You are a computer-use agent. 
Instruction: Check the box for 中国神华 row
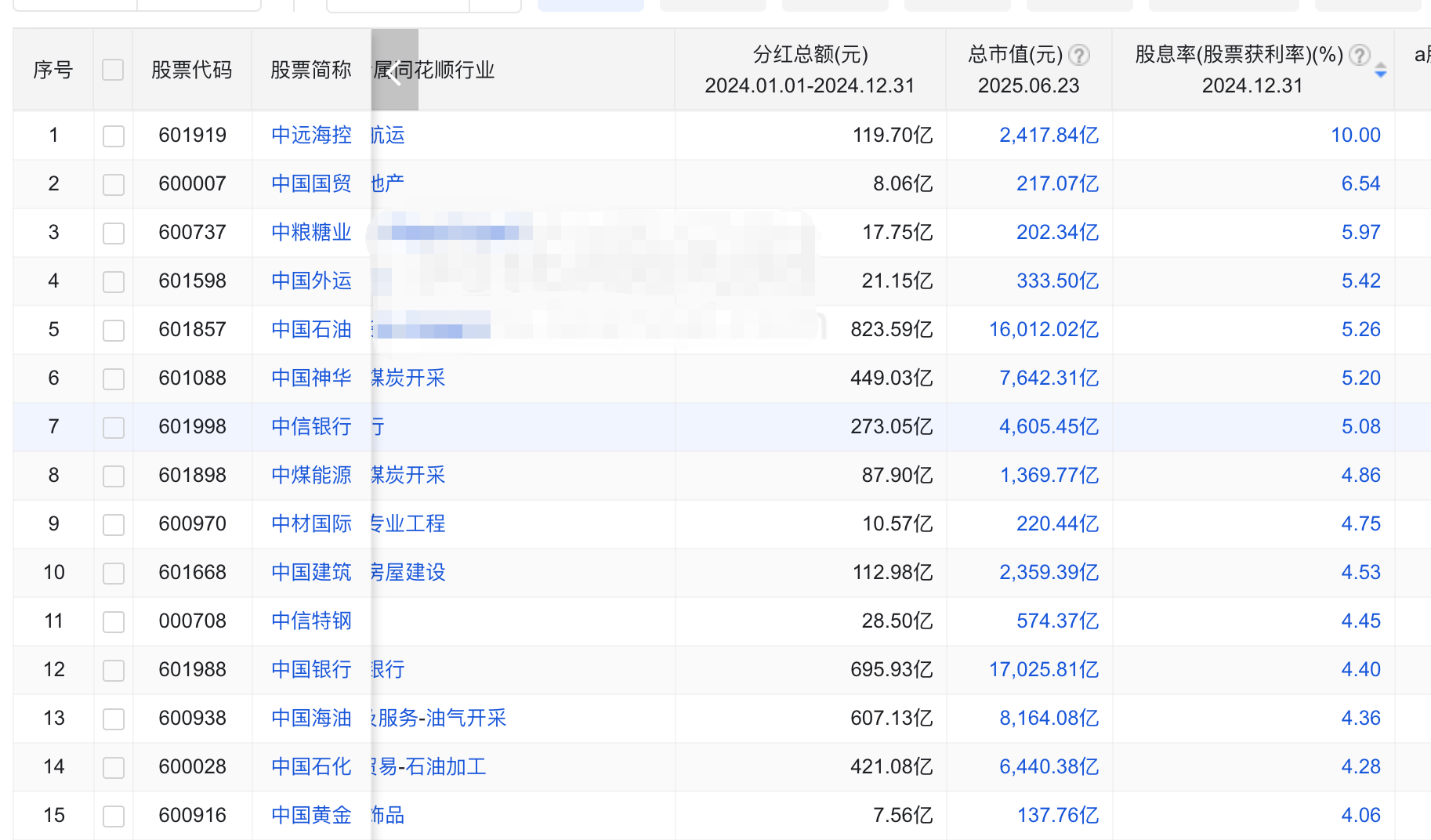point(114,379)
